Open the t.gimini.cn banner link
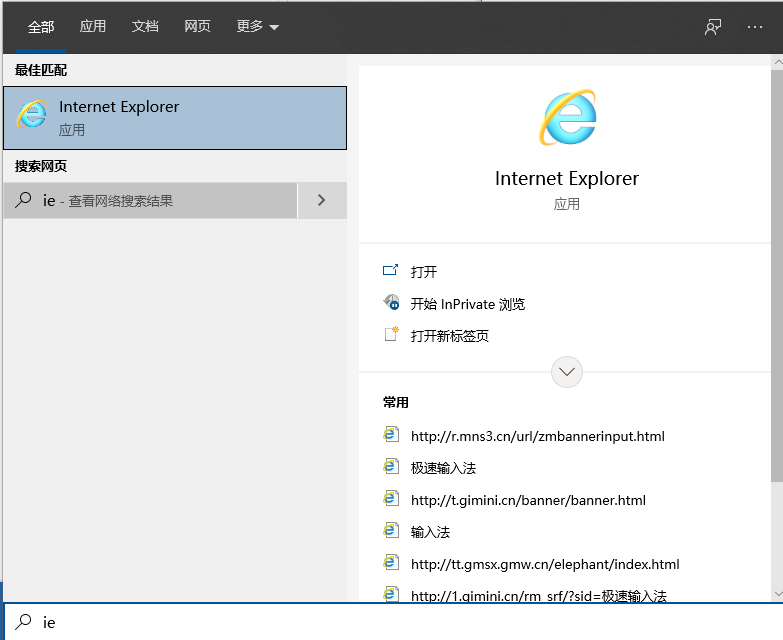This screenshot has width=783, height=640. click(528, 500)
